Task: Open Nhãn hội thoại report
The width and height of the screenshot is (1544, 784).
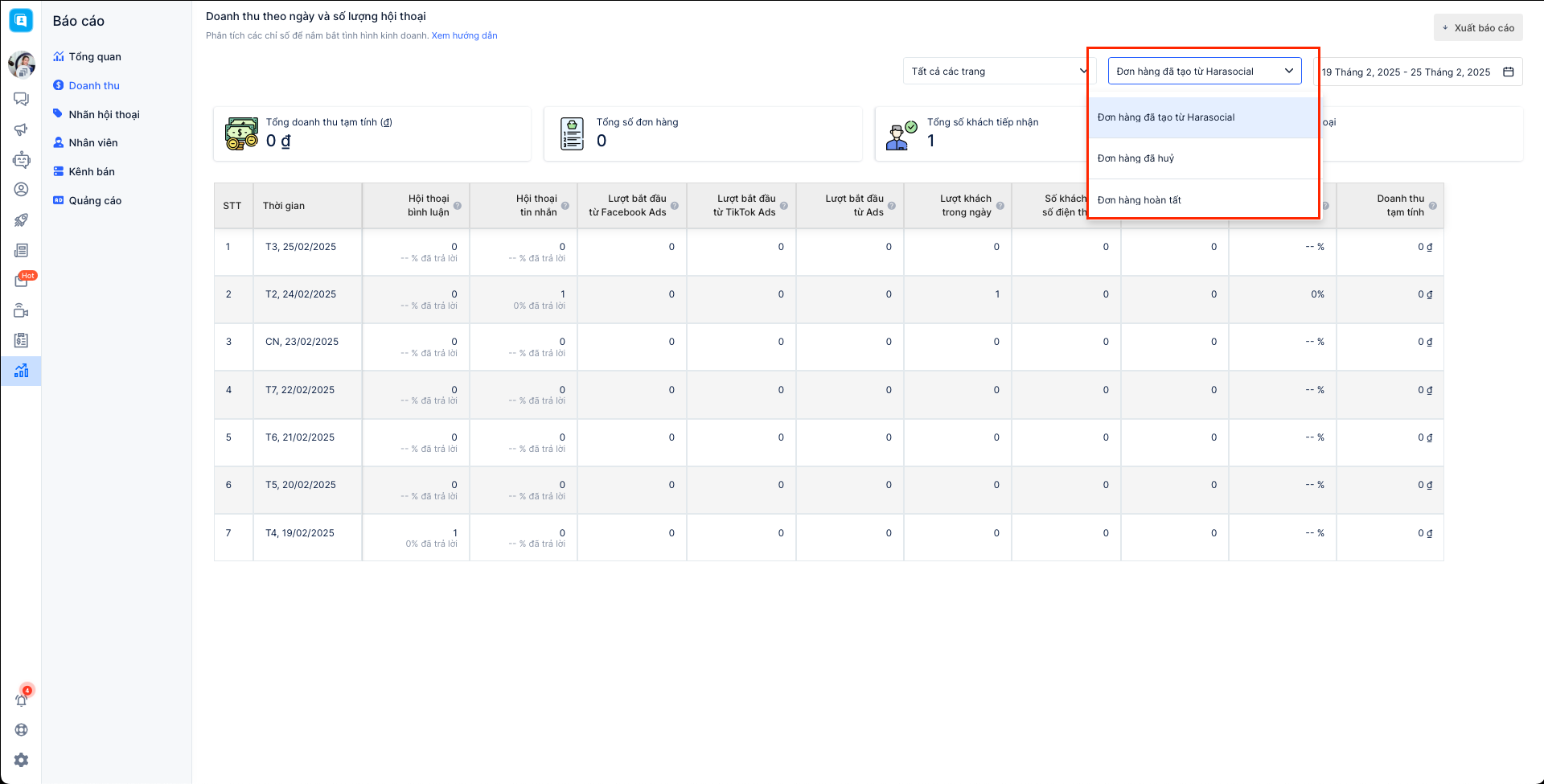Action: 104,115
